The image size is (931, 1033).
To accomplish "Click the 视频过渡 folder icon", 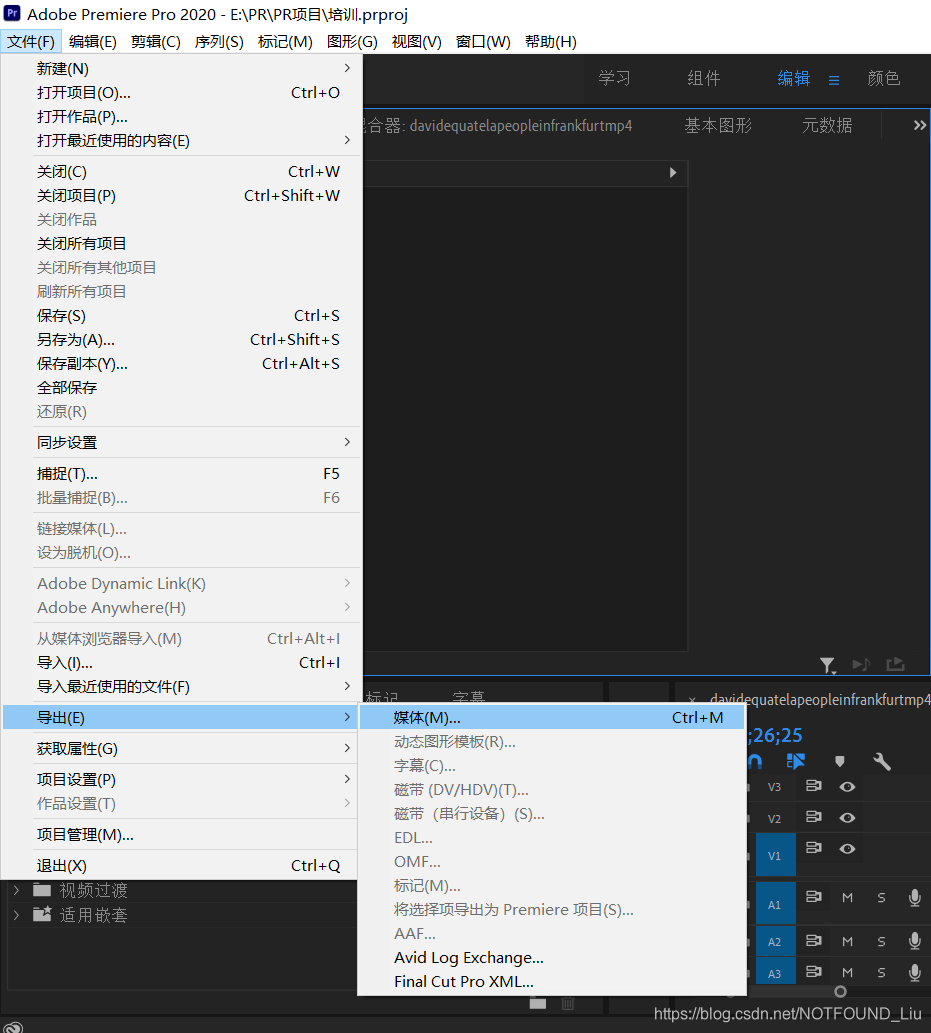I will coord(42,890).
